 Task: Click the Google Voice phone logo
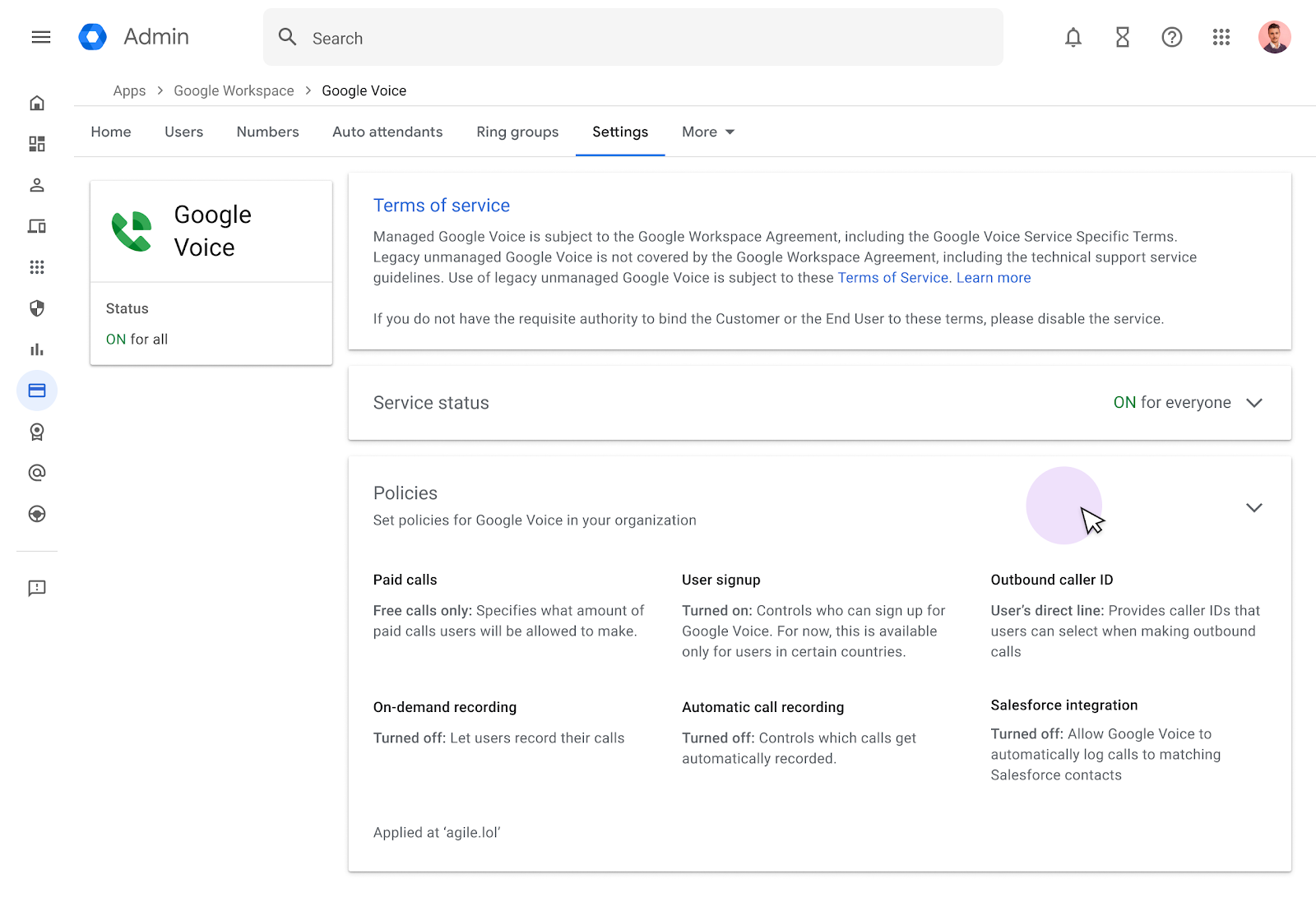[x=132, y=231]
